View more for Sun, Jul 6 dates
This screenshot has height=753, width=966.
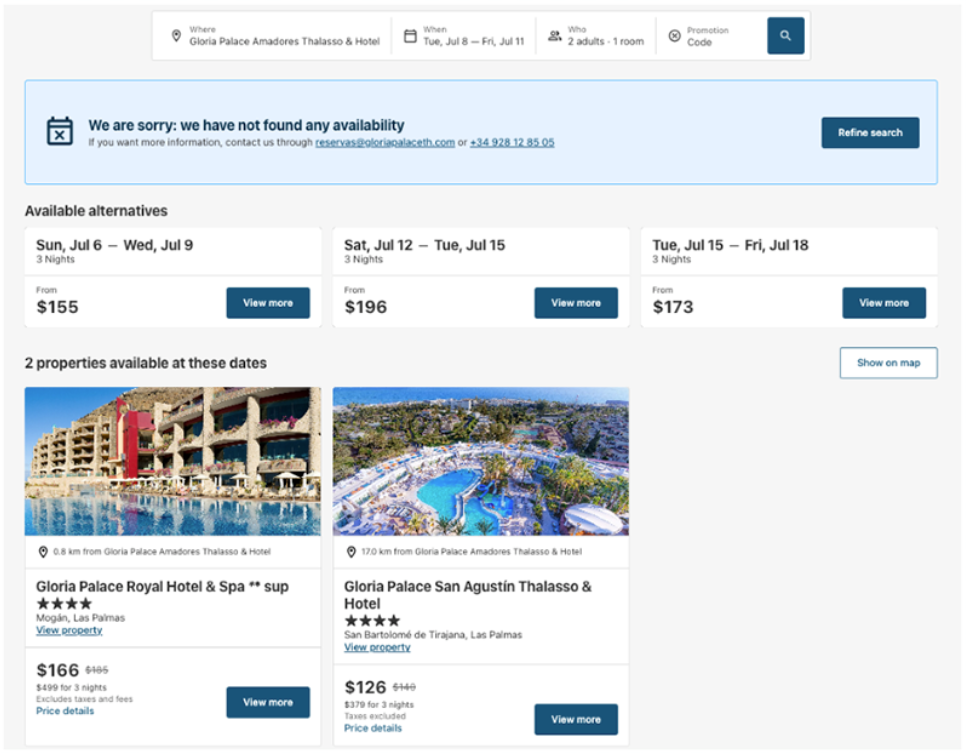pos(267,303)
